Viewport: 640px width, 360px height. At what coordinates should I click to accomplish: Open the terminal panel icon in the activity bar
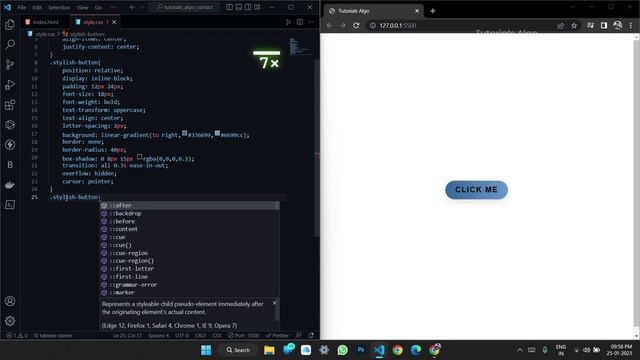click(10, 204)
